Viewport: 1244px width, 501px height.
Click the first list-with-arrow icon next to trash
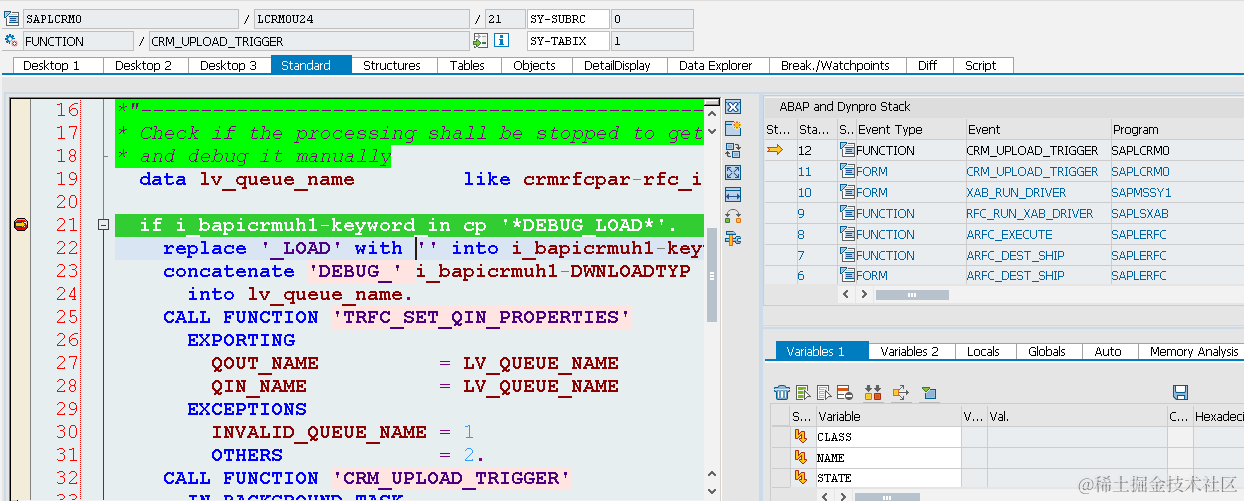tap(803, 393)
